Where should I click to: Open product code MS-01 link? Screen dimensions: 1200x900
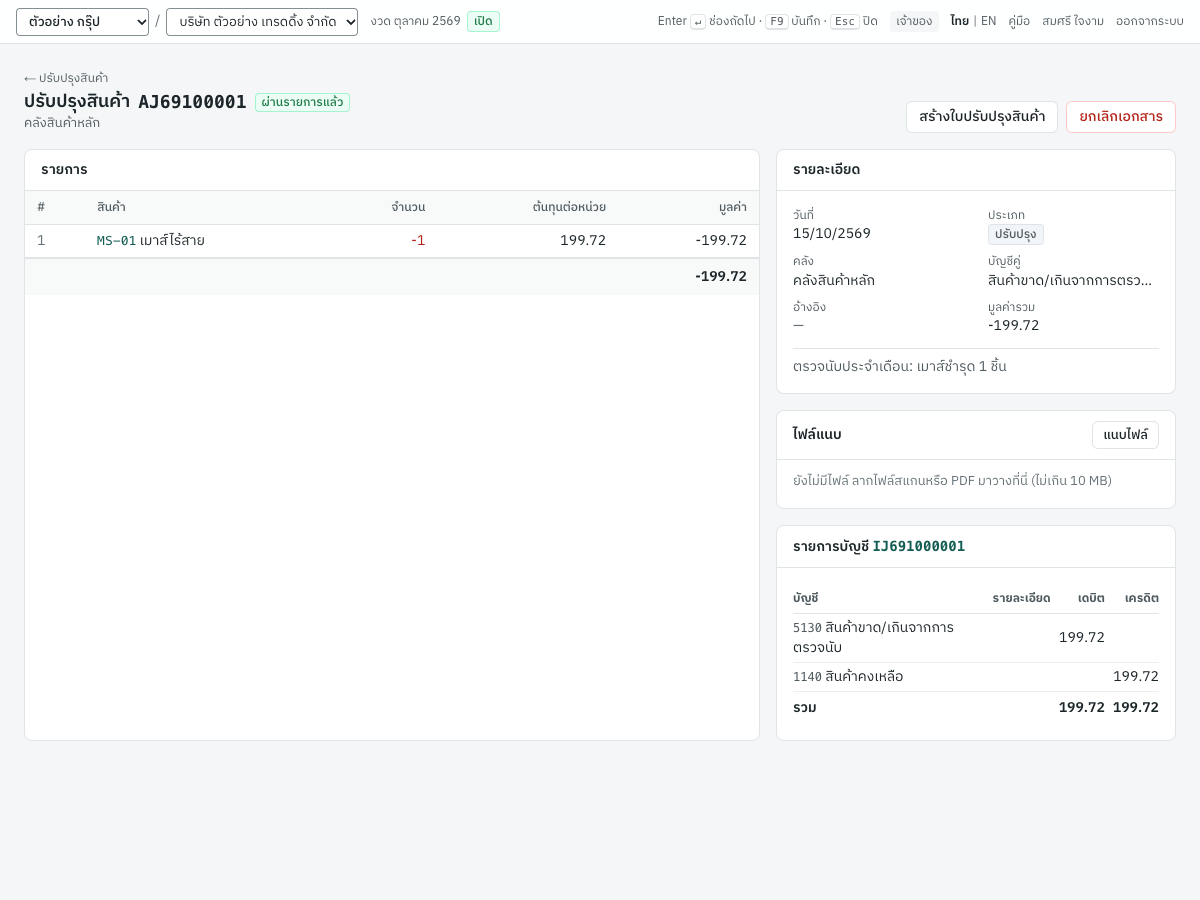(x=116, y=241)
